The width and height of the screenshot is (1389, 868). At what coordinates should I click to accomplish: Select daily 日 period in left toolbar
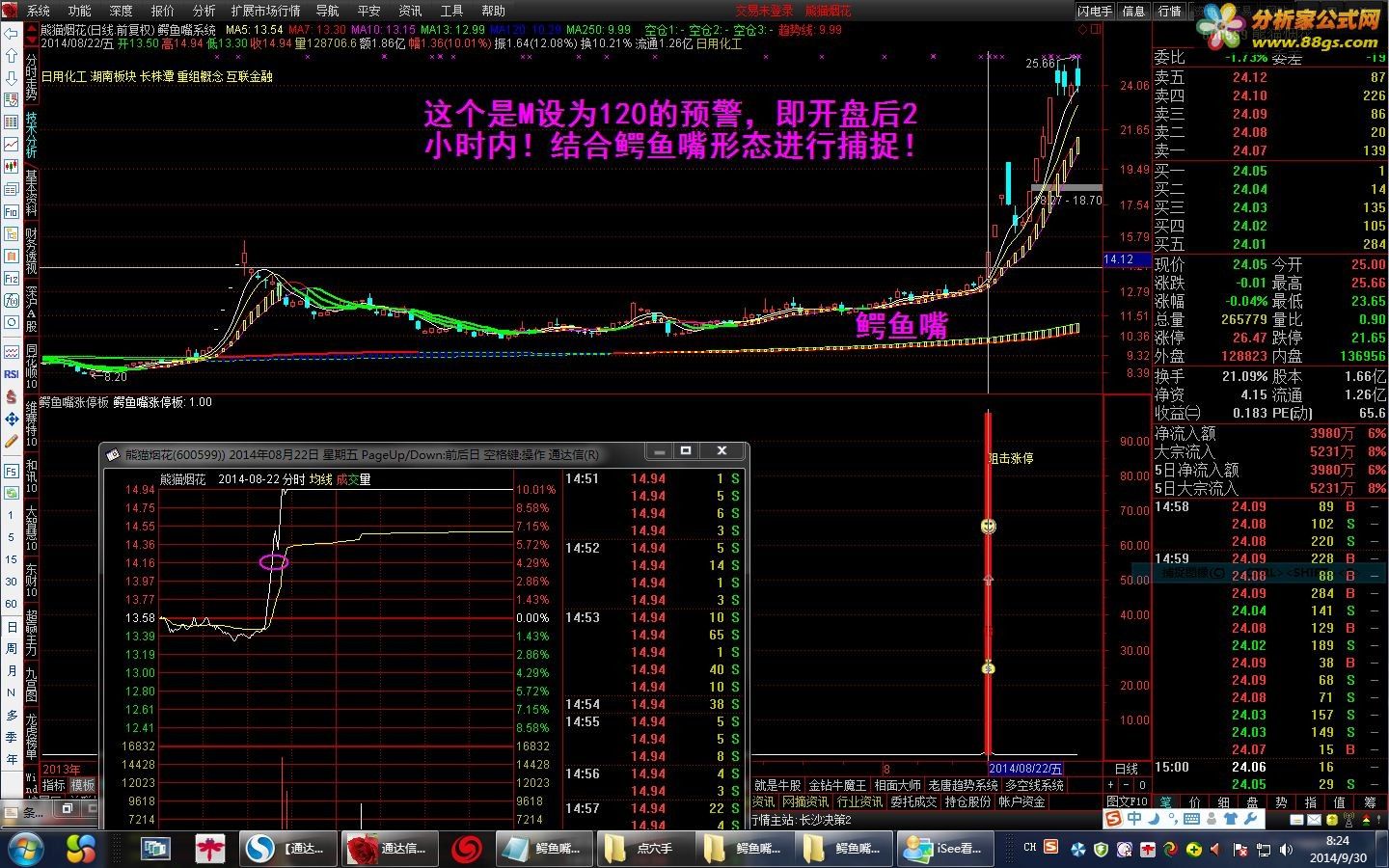coord(11,626)
